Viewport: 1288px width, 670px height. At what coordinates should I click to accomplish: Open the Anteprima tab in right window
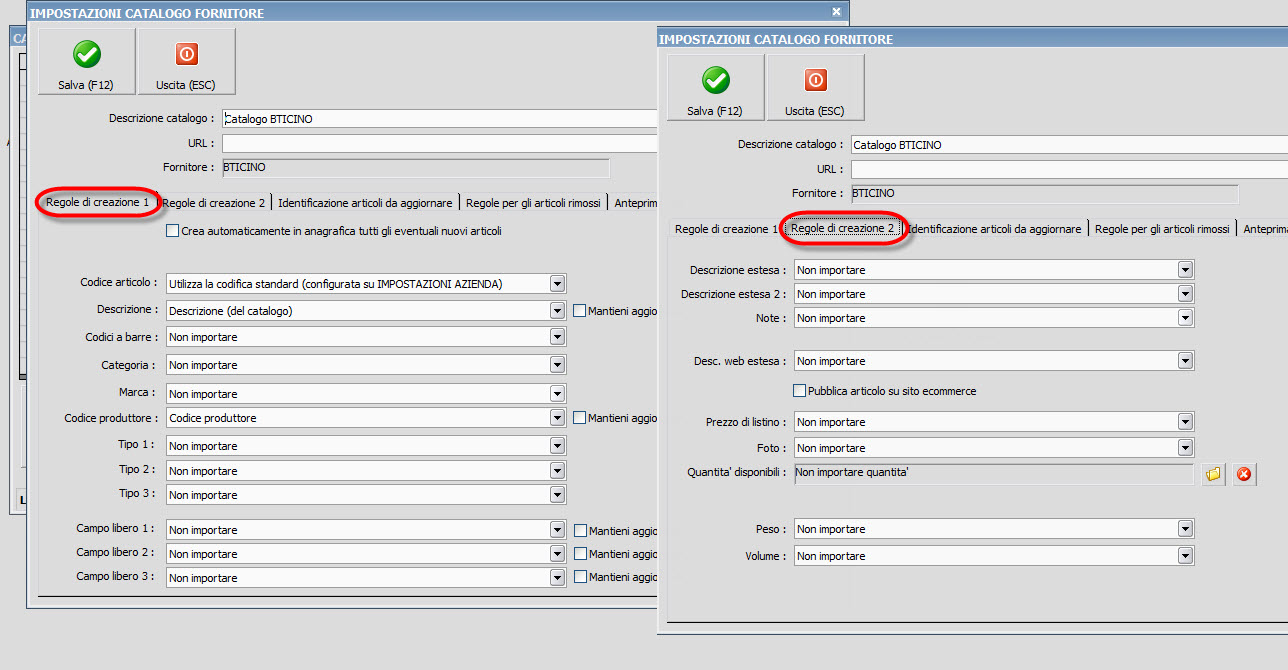(1263, 229)
